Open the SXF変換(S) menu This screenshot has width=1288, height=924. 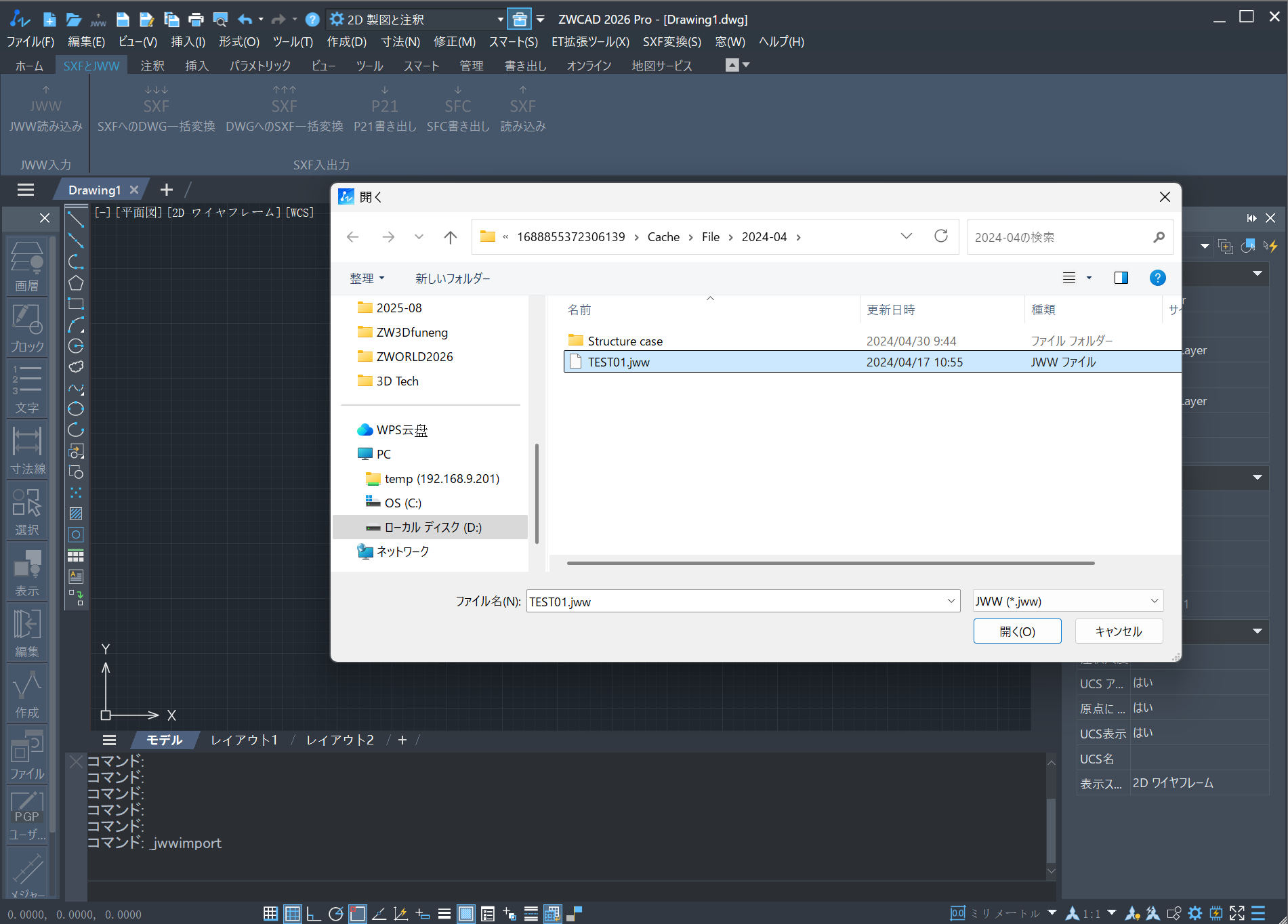(x=672, y=42)
